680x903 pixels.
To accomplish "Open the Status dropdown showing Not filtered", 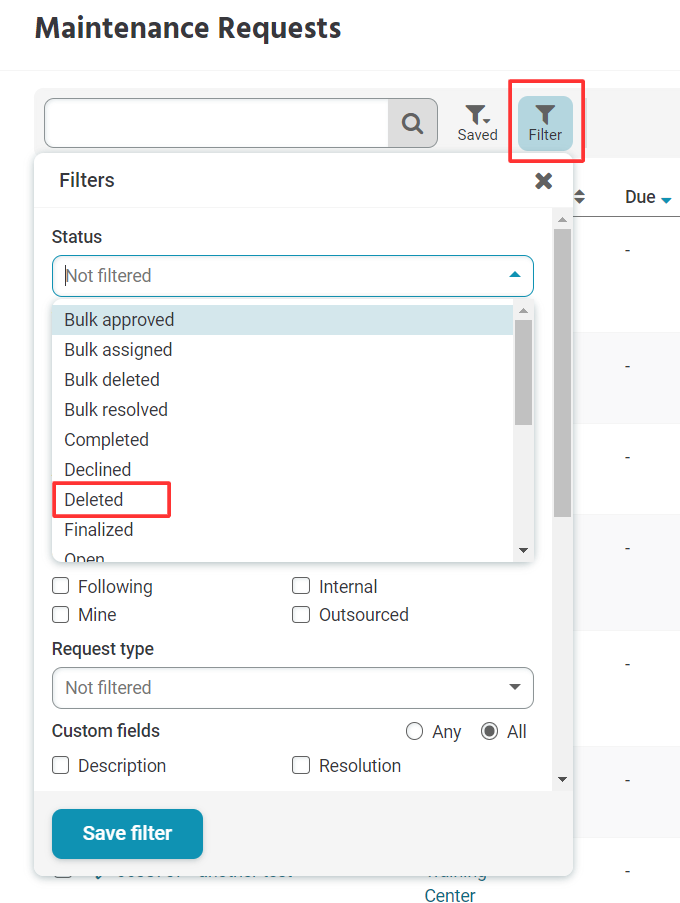I will click(292, 275).
